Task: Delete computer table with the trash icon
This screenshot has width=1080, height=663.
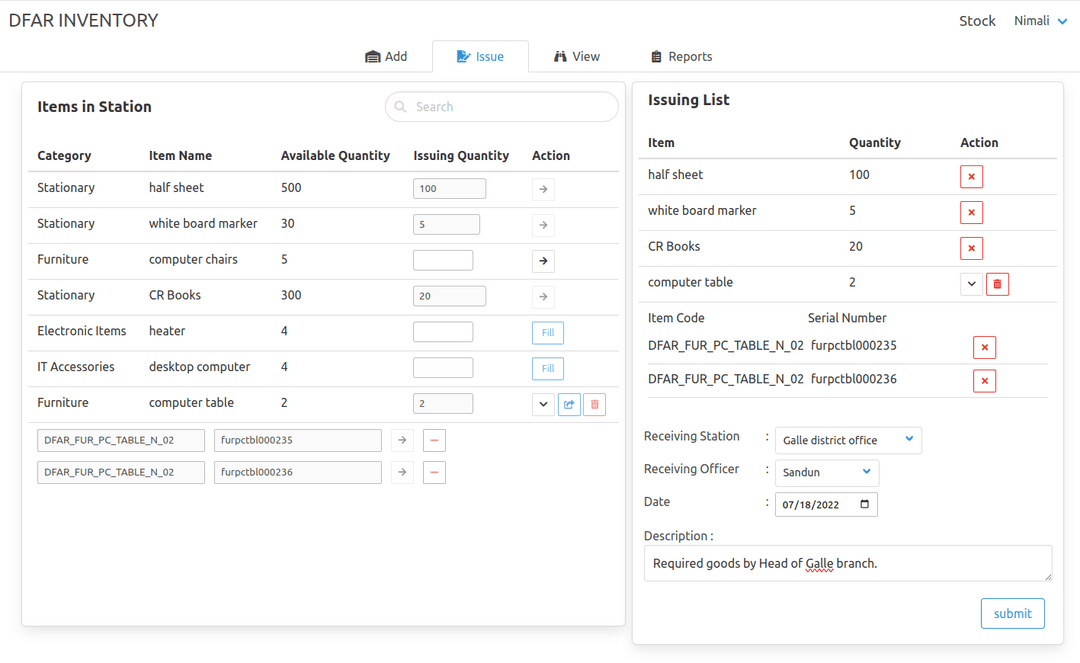Action: pyautogui.click(x=997, y=284)
